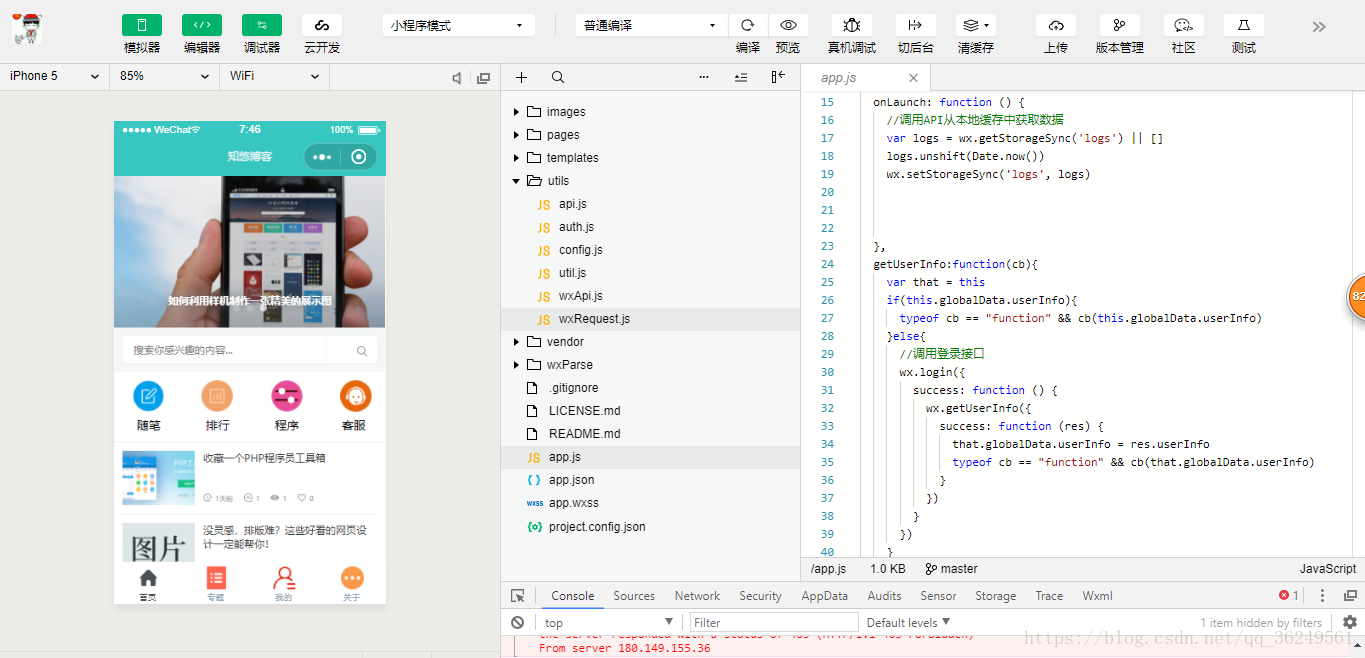
Task: Clear console with the ban icon
Action: click(x=518, y=622)
